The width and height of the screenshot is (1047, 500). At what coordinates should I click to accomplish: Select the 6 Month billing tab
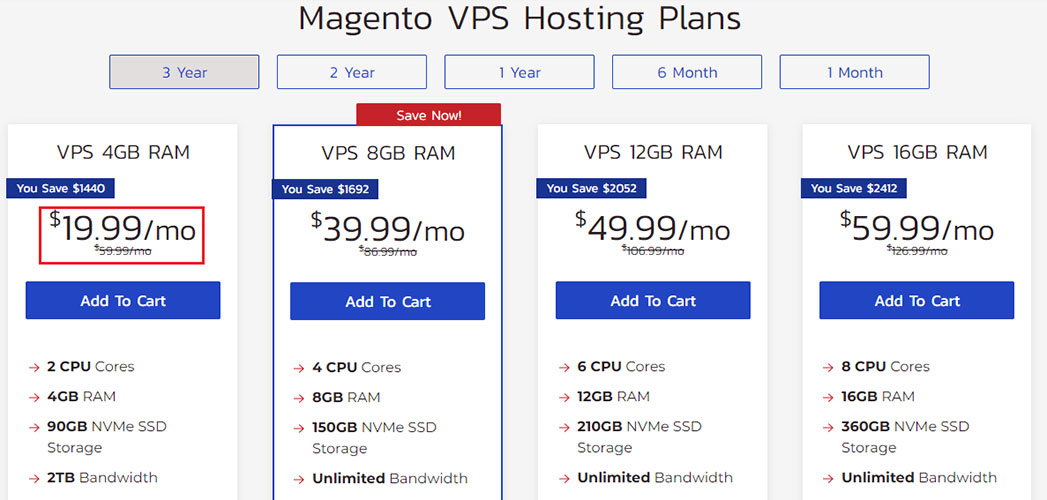[687, 72]
